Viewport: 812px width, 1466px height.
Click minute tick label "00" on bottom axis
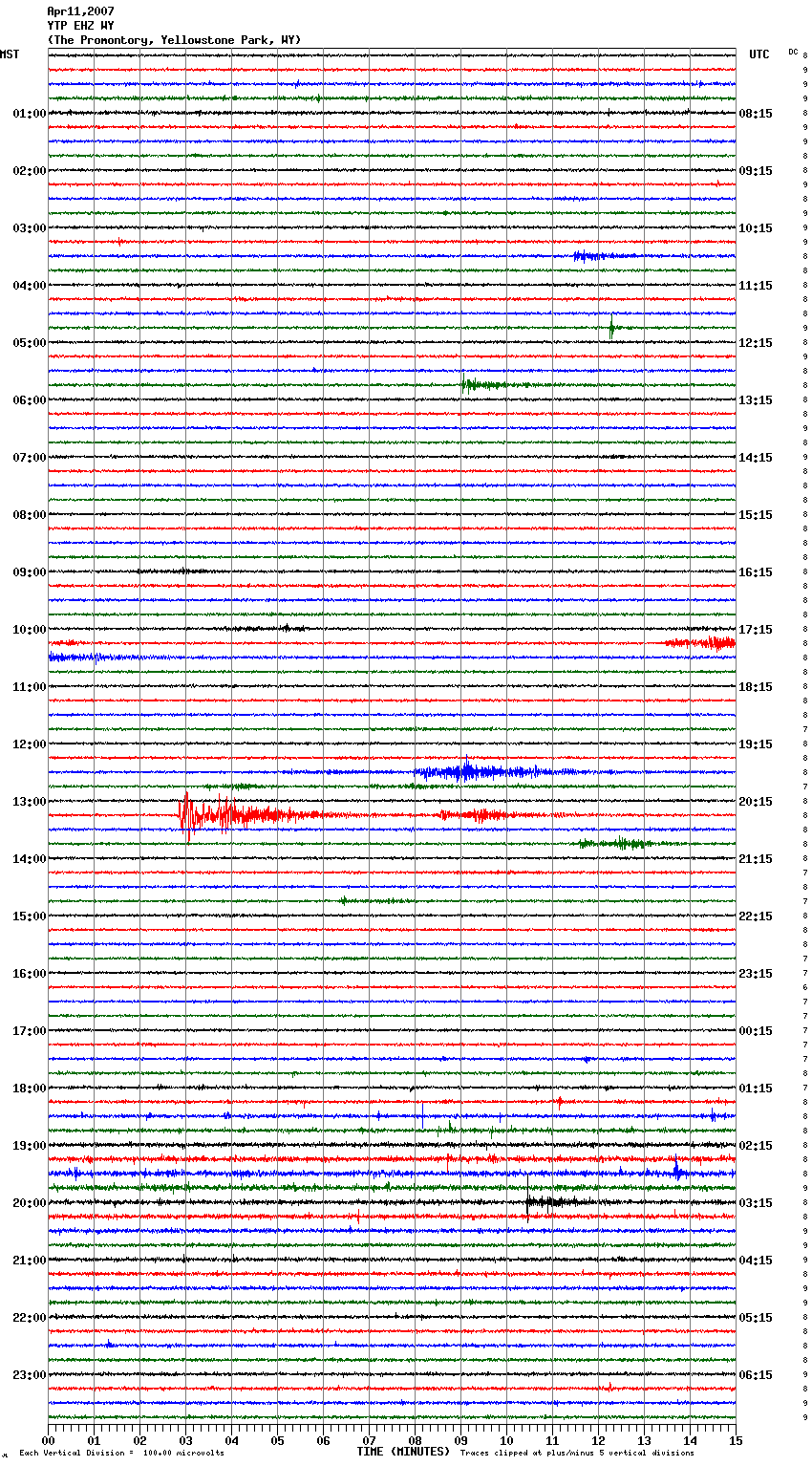click(49, 1440)
